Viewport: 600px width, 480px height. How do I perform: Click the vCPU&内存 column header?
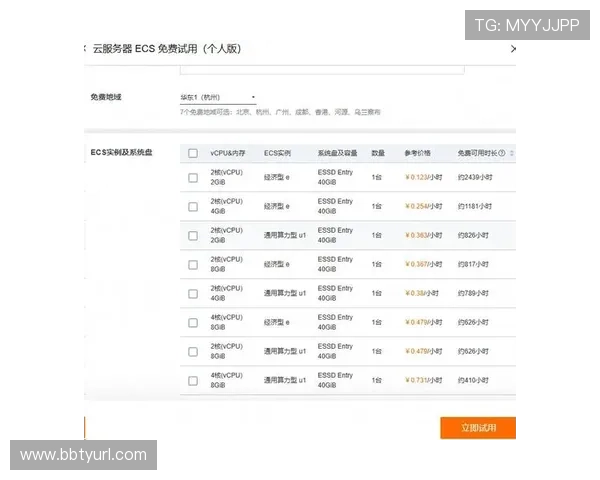(227, 153)
